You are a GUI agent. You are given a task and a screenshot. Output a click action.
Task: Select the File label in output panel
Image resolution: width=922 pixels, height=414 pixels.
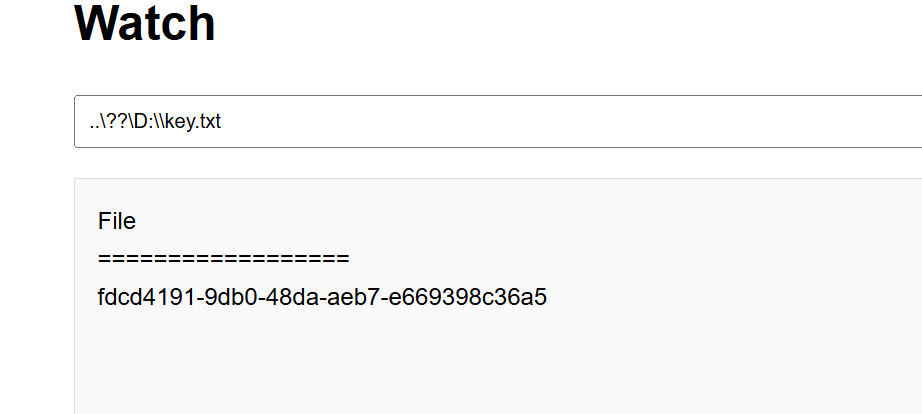(x=117, y=221)
